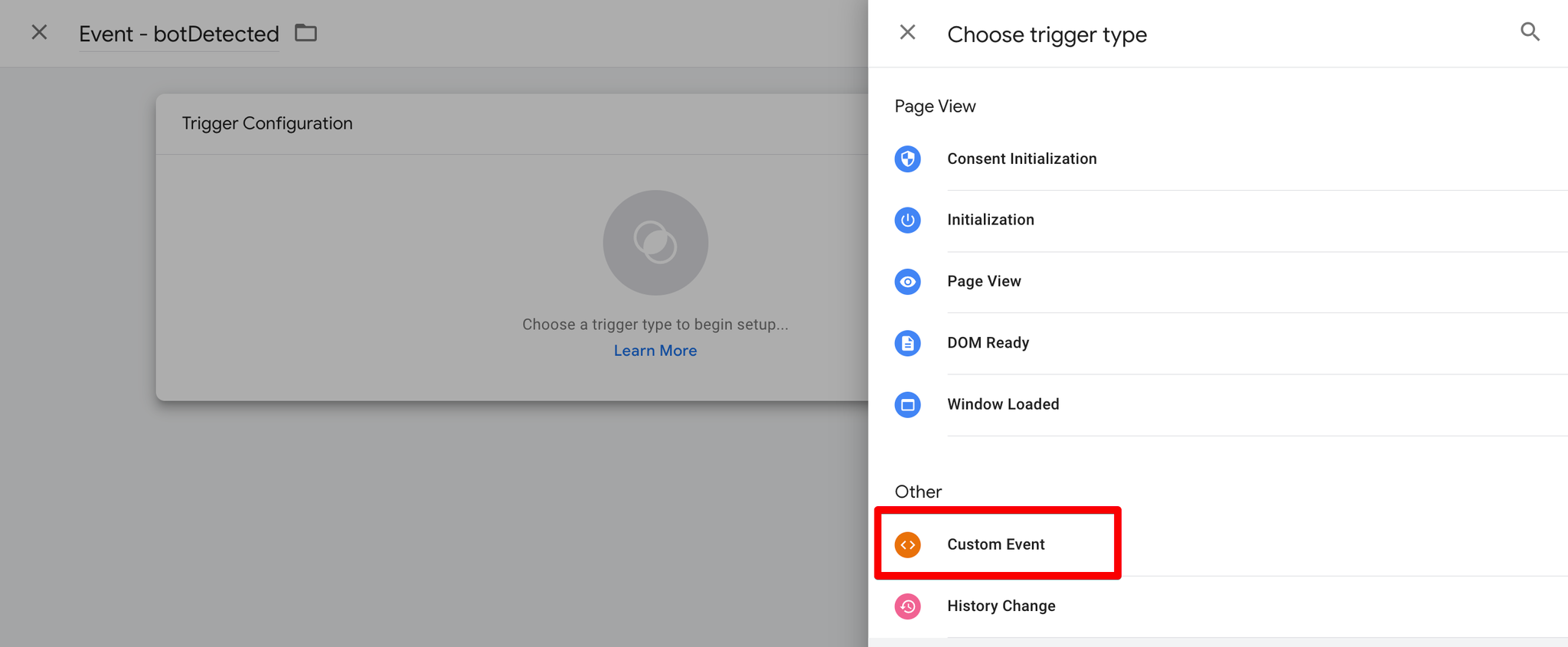The height and width of the screenshot is (647, 1568).
Task: Pick Window Loaded trigger type
Action: (x=1218, y=404)
